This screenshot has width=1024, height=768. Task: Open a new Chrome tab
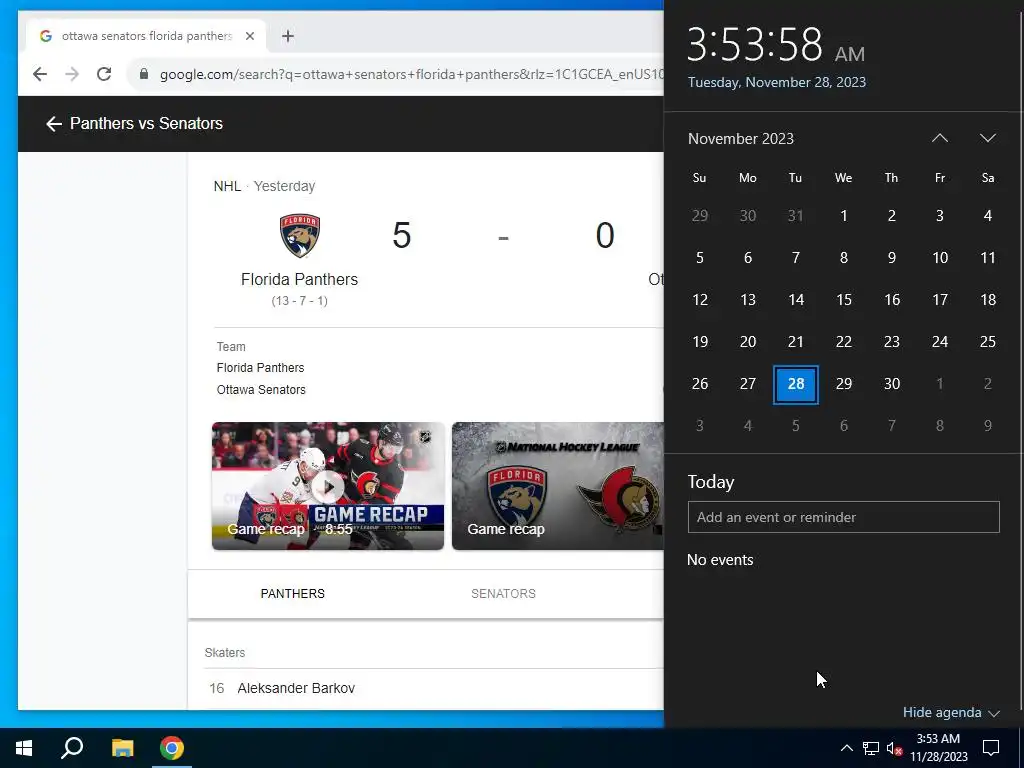[x=288, y=36]
